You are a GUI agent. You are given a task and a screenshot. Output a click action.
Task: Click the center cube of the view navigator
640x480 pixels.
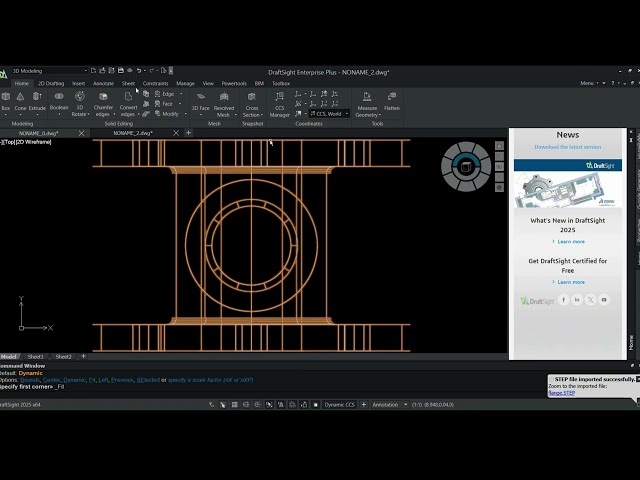pos(465,167)
